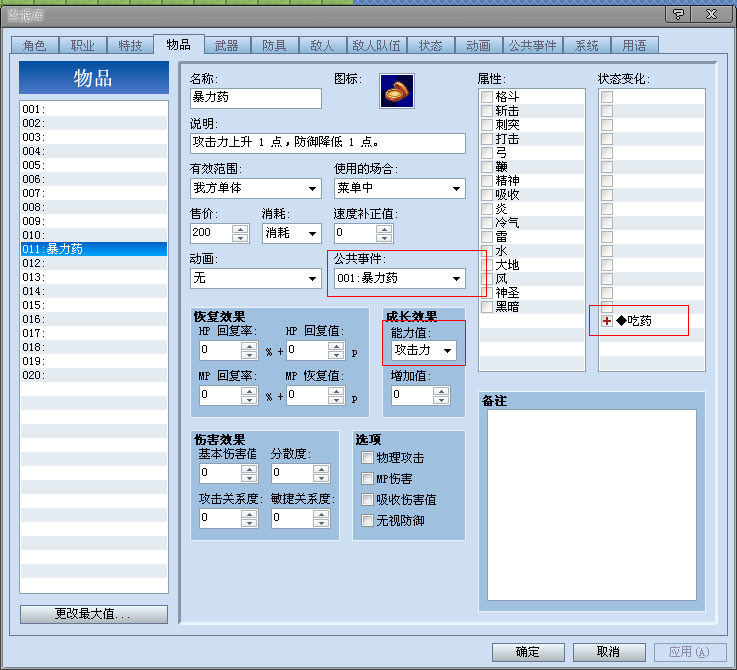Click the 取消 button
The width and height of the screenshot is (737, 670).
(609, 652)
